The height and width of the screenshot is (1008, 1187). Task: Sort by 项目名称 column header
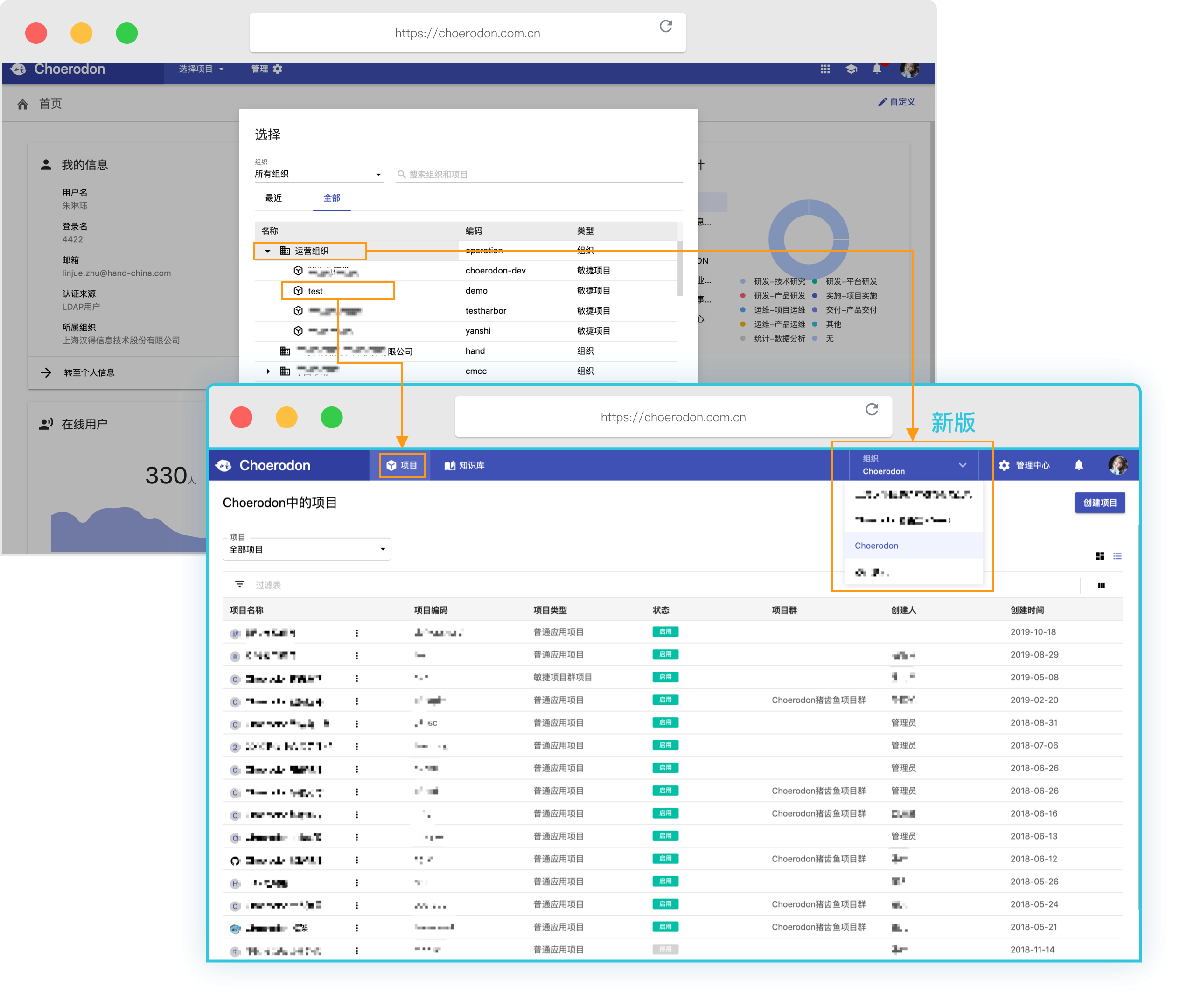247,610
